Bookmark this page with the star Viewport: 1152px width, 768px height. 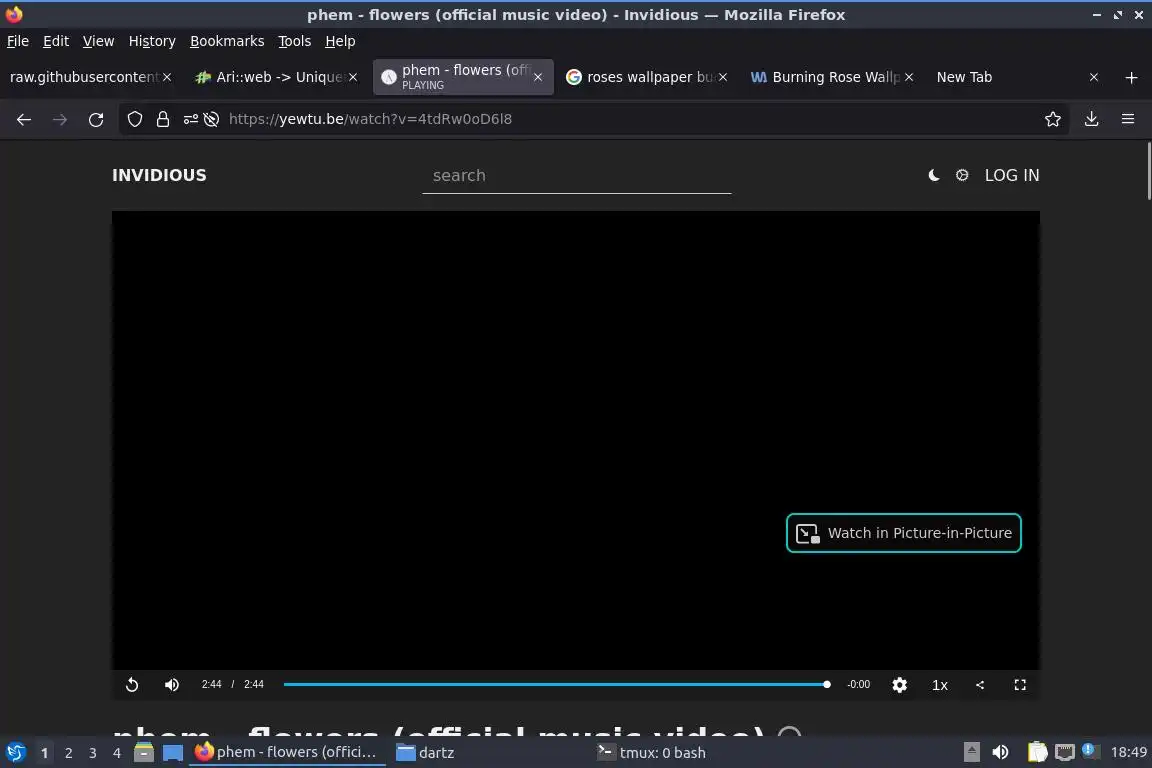click(x=1053, y=119)
